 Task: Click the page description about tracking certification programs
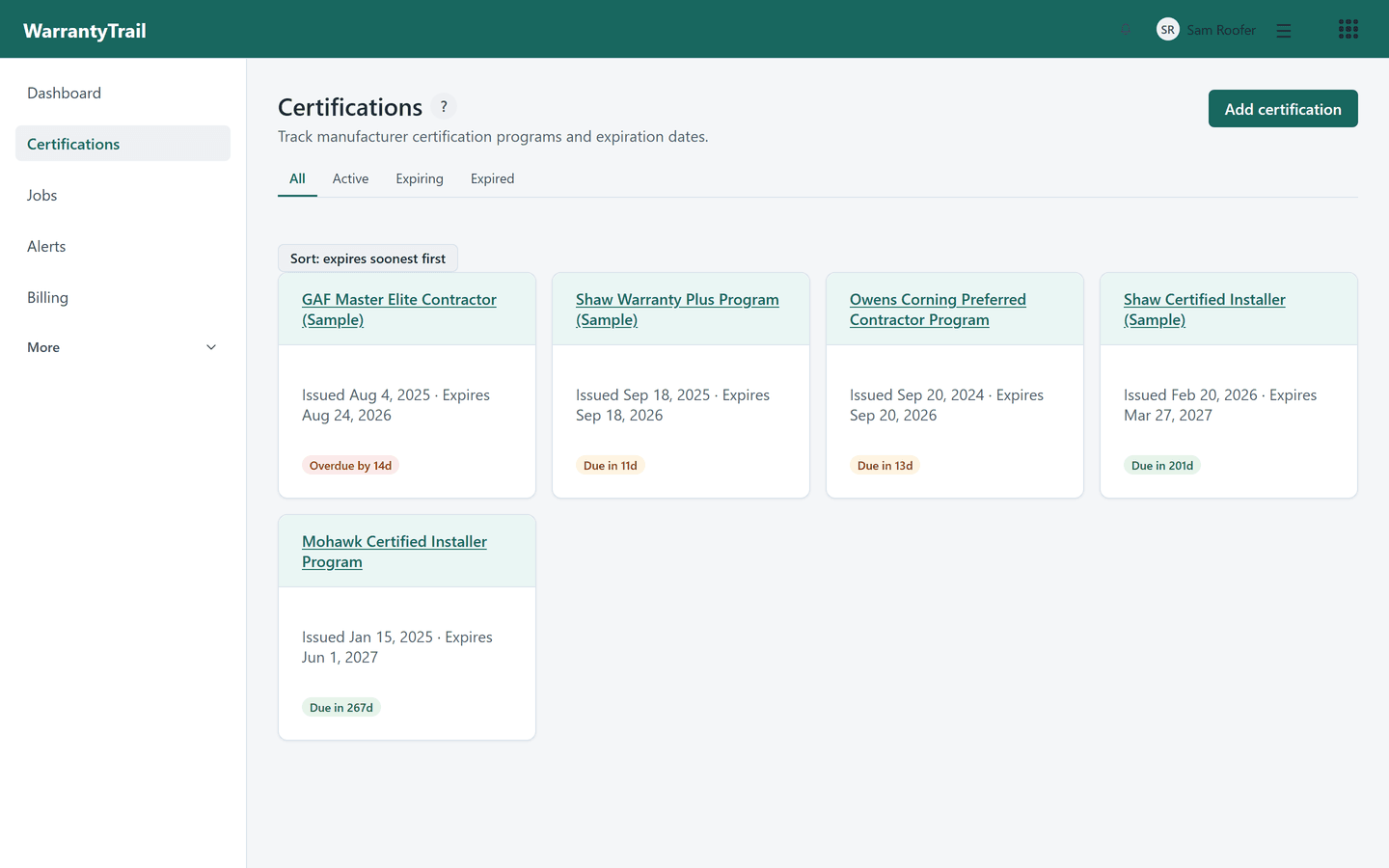[x=493, y=137]
